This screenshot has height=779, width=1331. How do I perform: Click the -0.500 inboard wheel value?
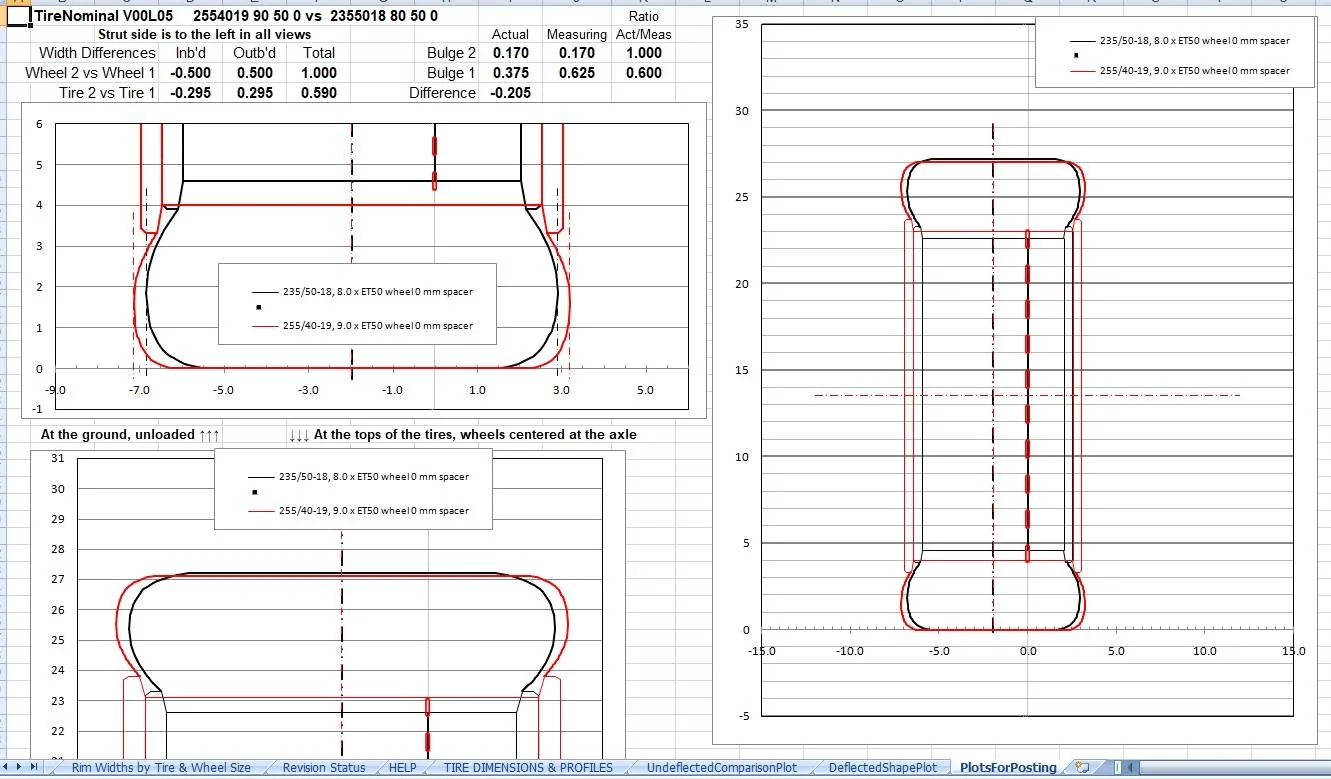[190, 73]
